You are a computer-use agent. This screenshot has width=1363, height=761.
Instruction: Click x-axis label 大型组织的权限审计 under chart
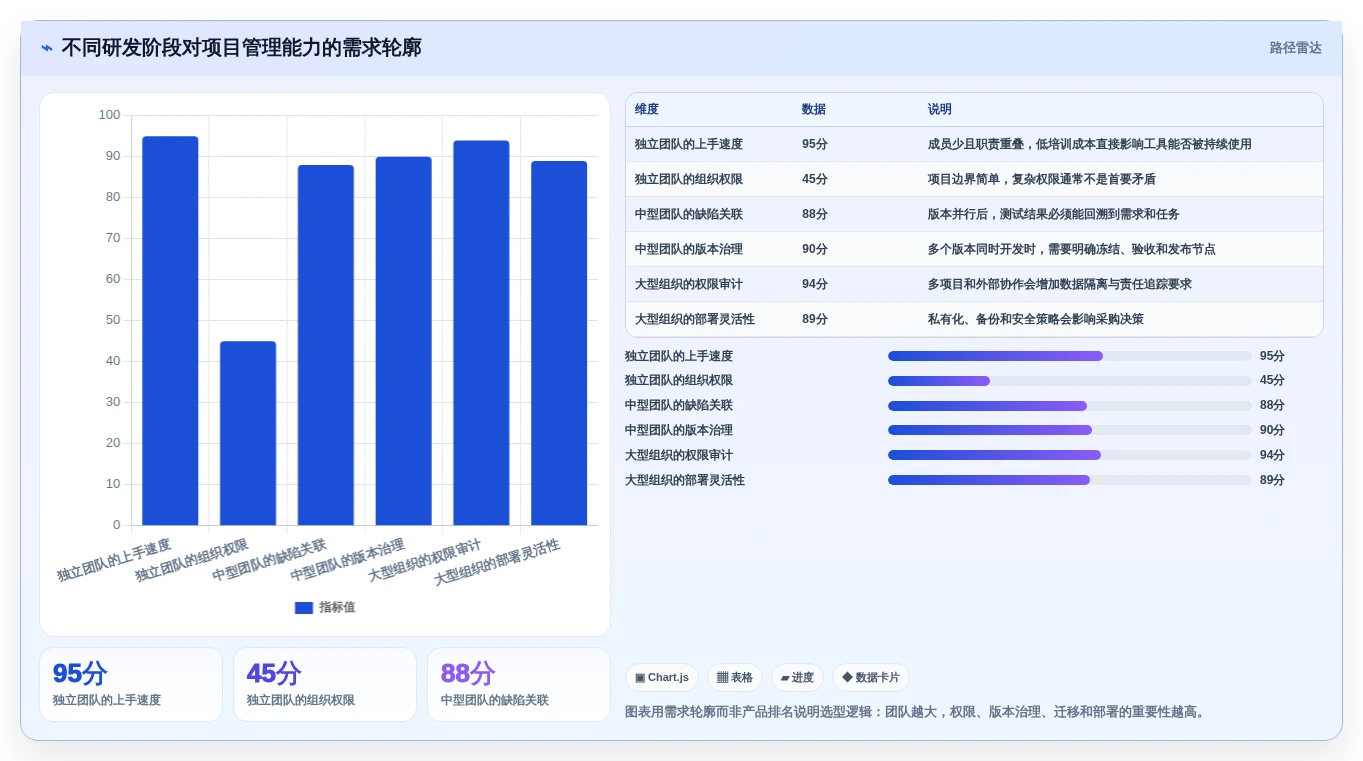point(425,560)
